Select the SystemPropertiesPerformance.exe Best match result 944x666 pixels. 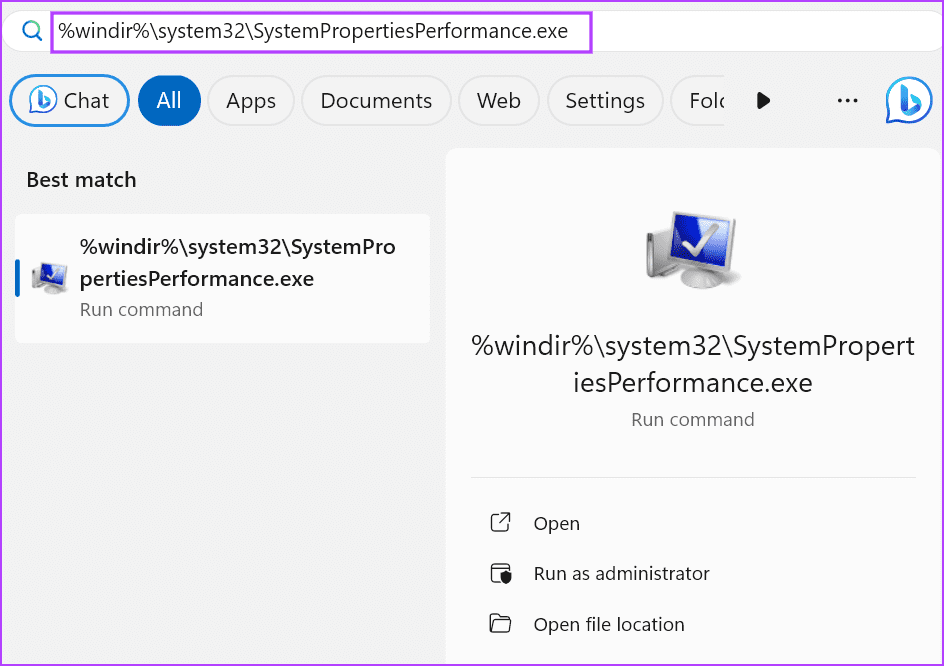[x=236, y=278]
